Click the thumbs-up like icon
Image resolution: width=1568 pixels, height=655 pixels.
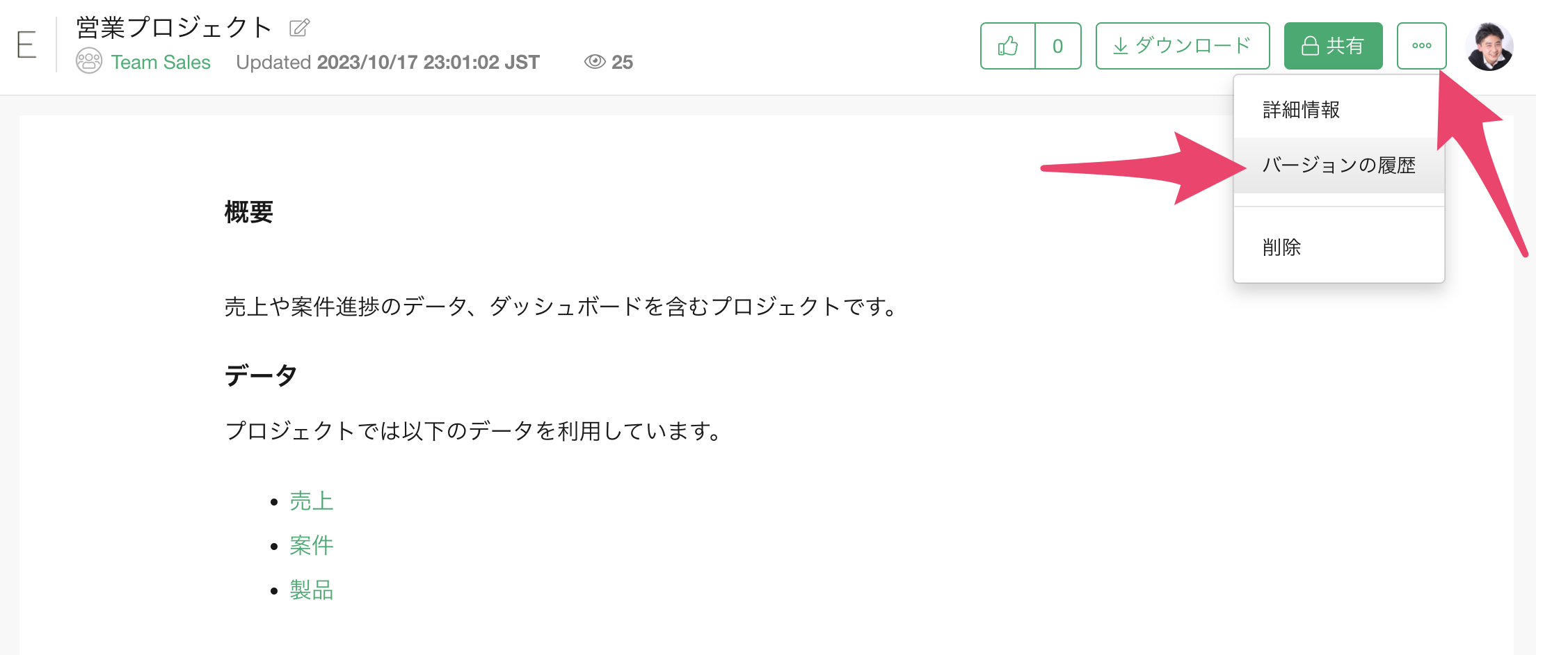(1008, 46)
